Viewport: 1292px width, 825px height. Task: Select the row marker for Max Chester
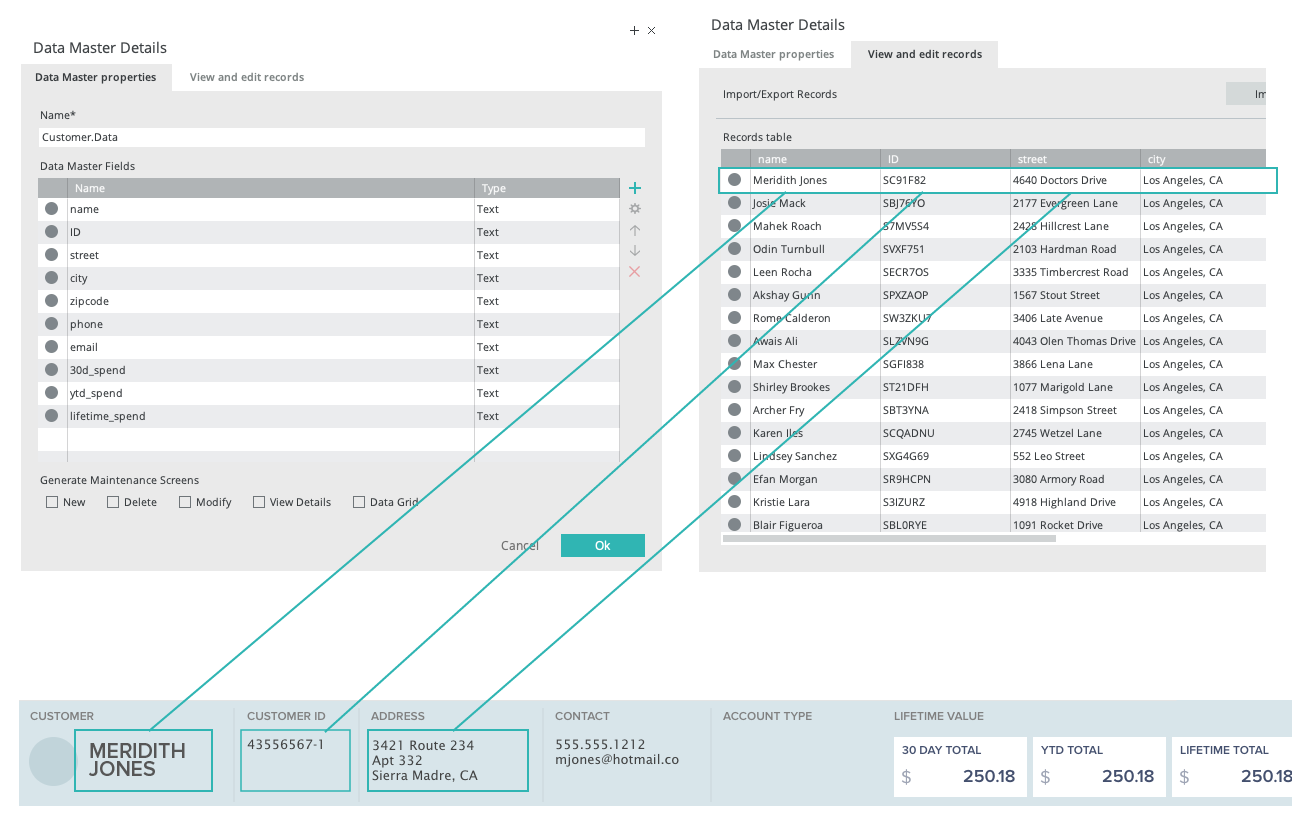735,364
